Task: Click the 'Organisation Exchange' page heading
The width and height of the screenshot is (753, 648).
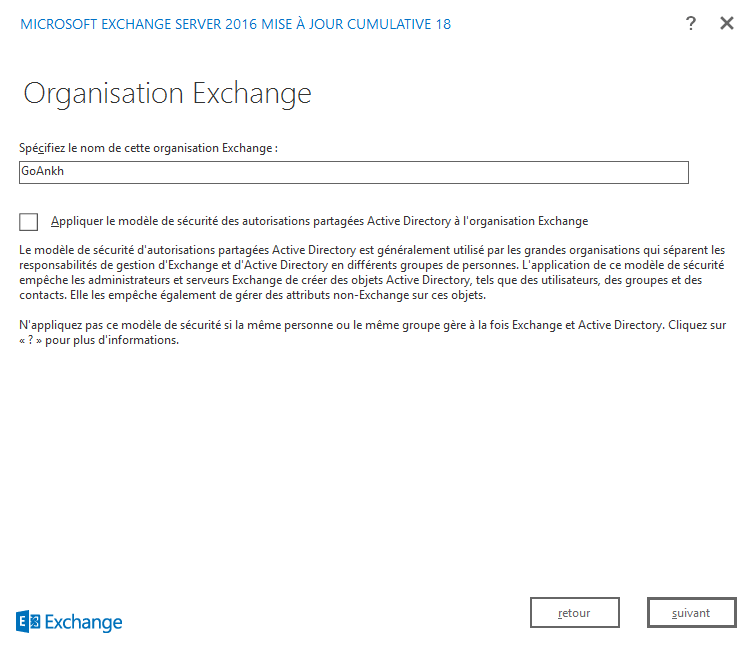Action: tap(168, 93)
